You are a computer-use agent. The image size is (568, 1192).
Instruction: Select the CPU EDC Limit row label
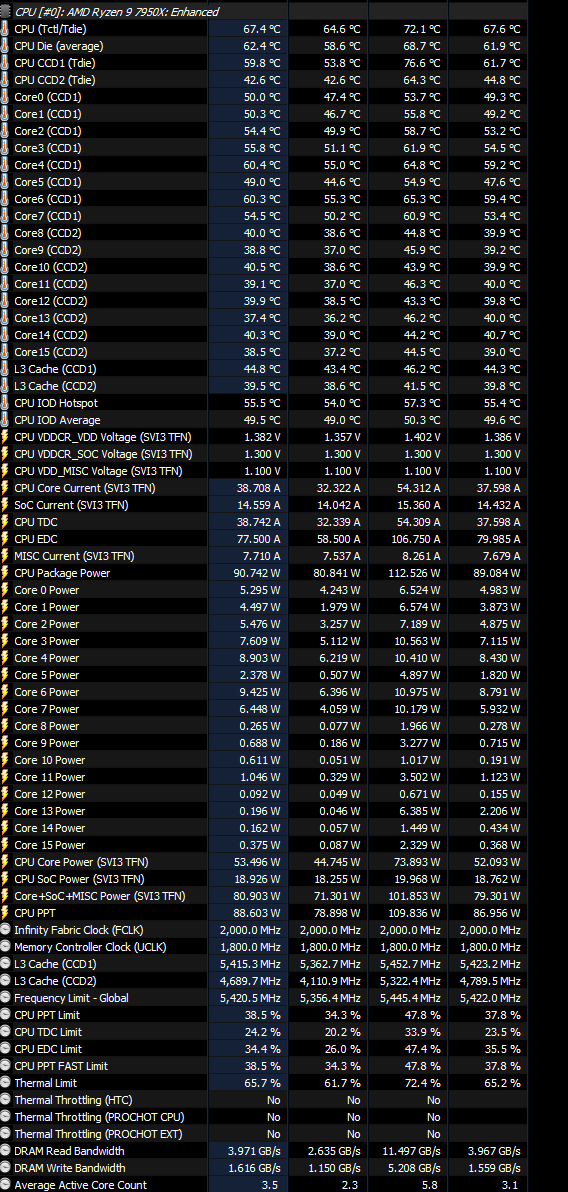(x=48, y=1049)
